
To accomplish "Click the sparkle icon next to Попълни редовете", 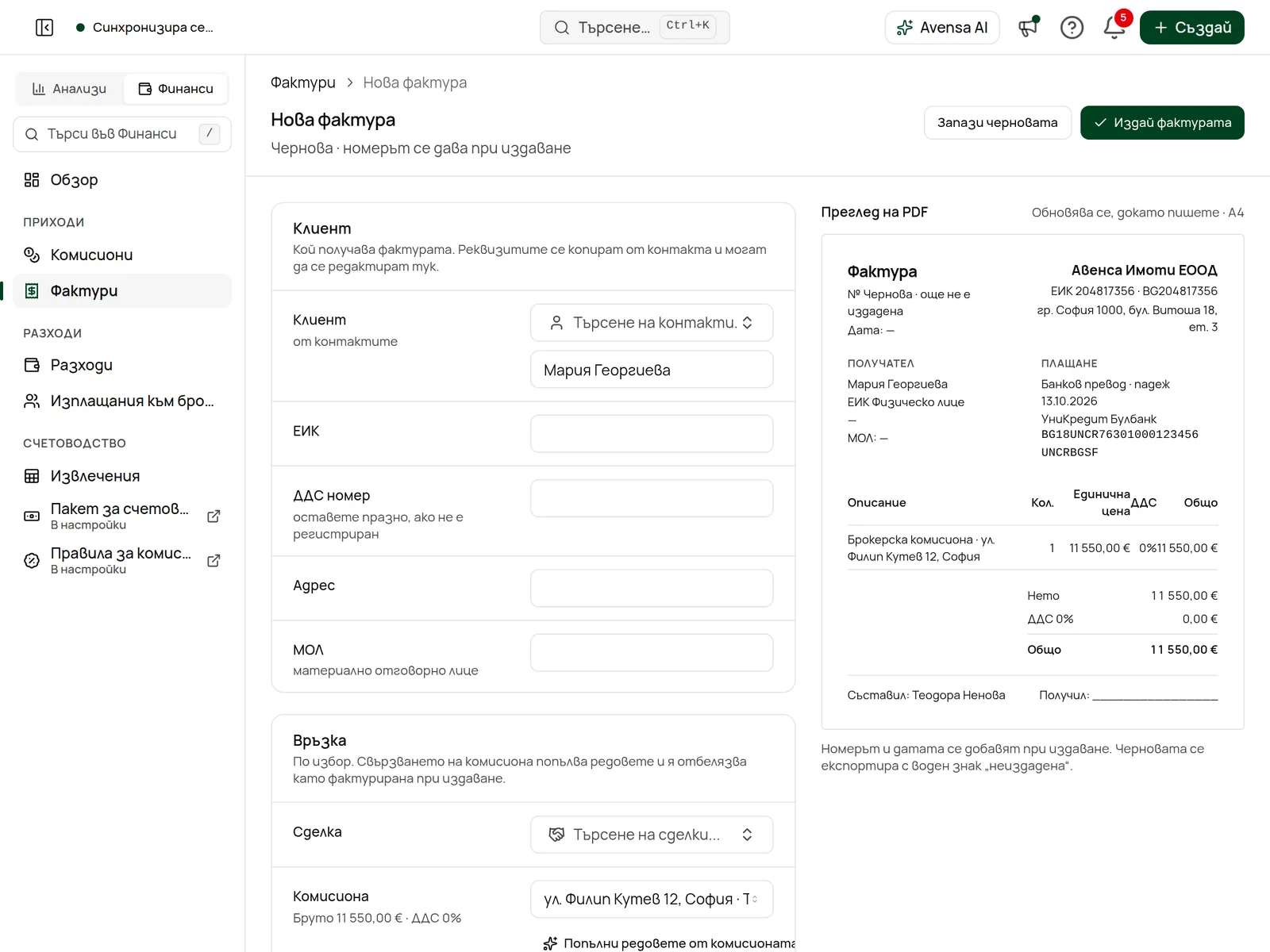I will (x=550, y=943).
